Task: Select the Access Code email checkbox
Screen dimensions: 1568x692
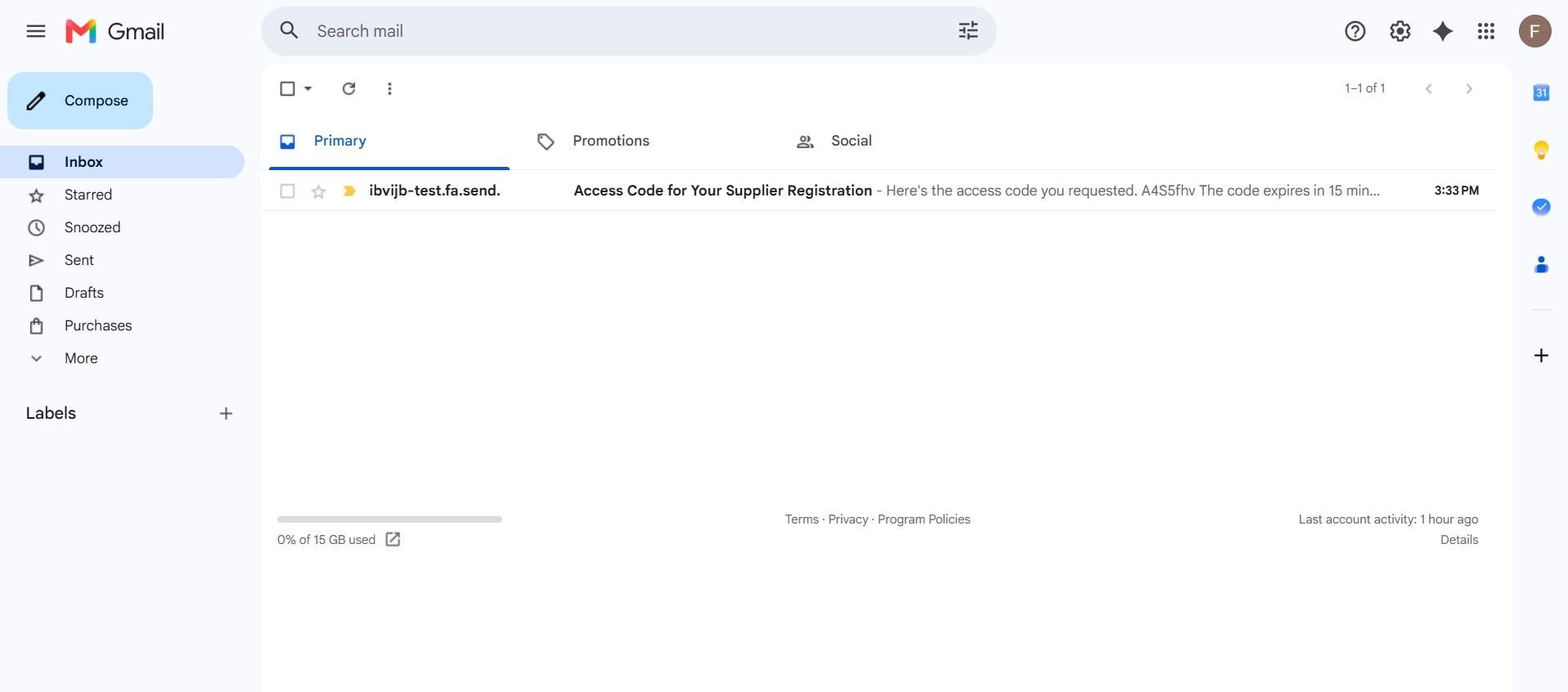Action: [287, 191]
